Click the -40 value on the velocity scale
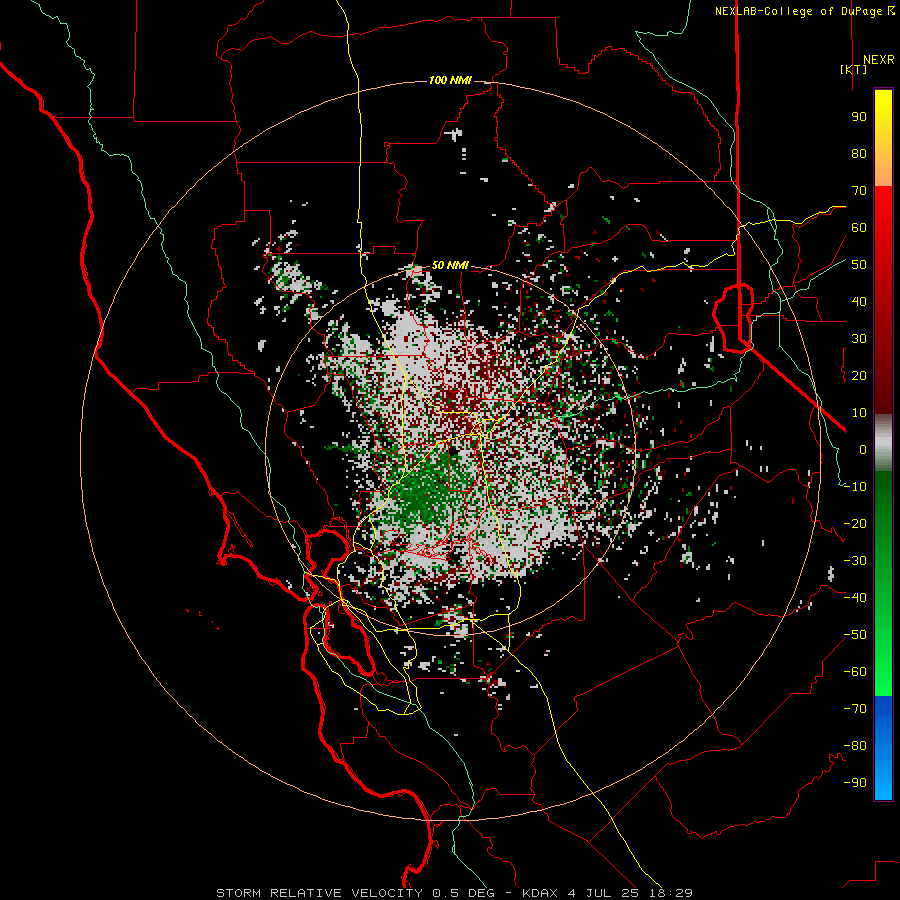The image size is (900, 900). tap(855, 598)
